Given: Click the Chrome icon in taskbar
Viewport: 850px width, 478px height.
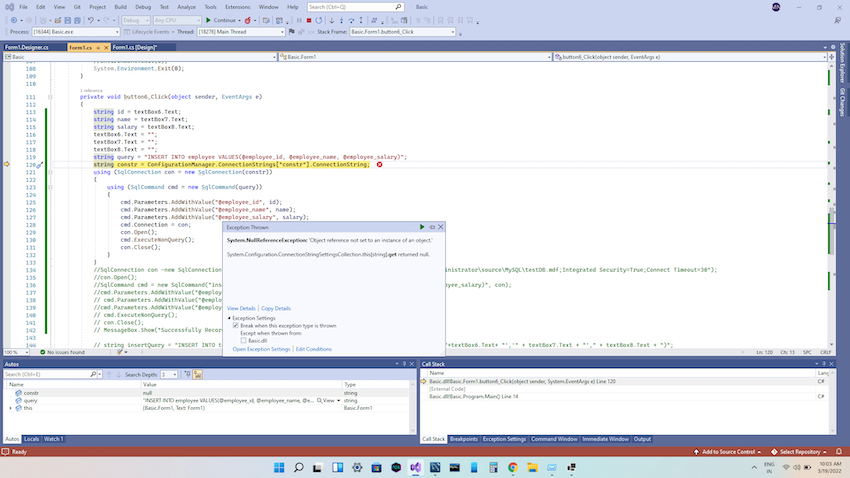Looking at the screenshot, I should [513, 467].
